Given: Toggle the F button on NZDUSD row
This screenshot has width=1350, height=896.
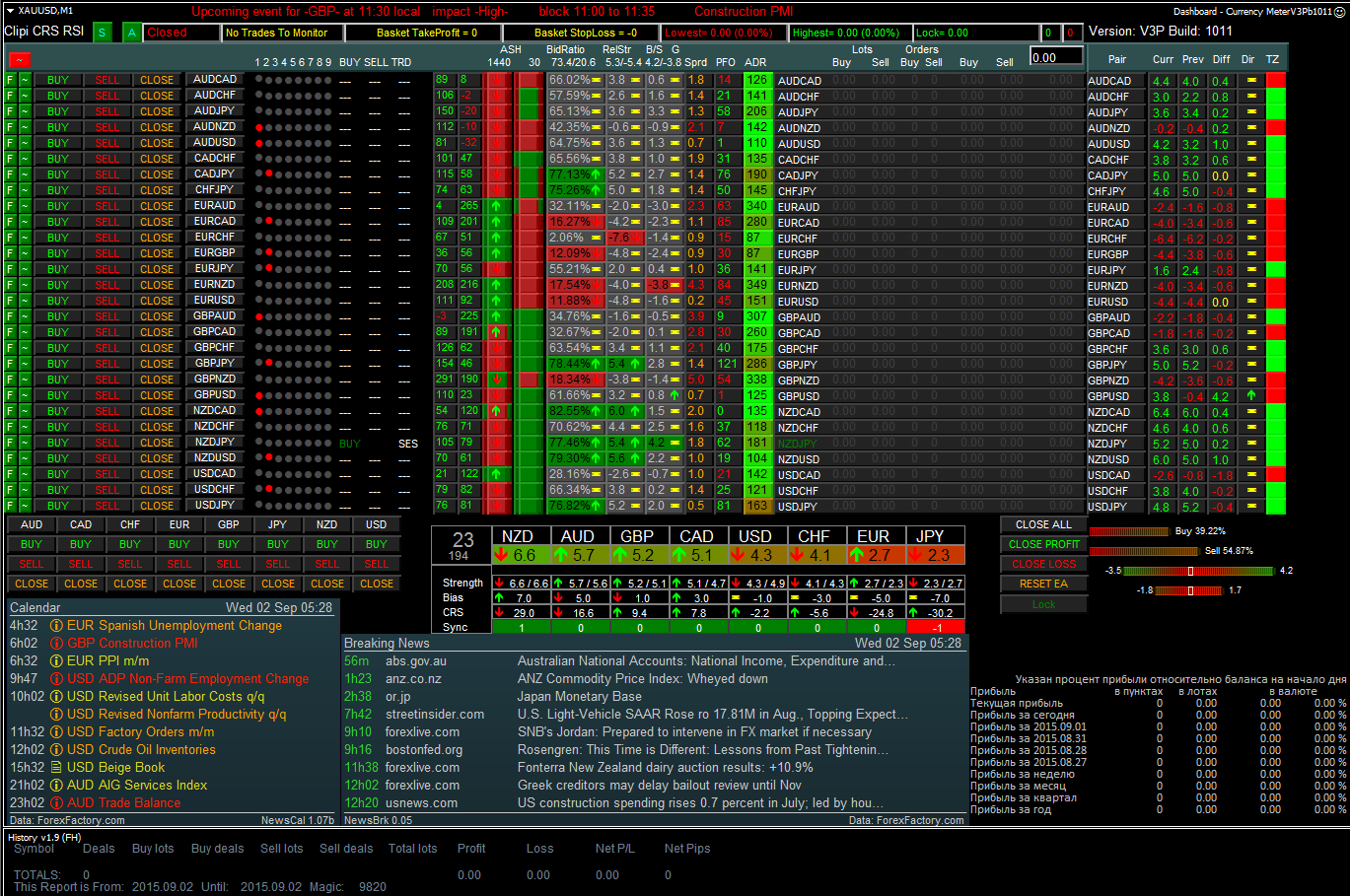Looking at the screenshot, I should [11, 458].
